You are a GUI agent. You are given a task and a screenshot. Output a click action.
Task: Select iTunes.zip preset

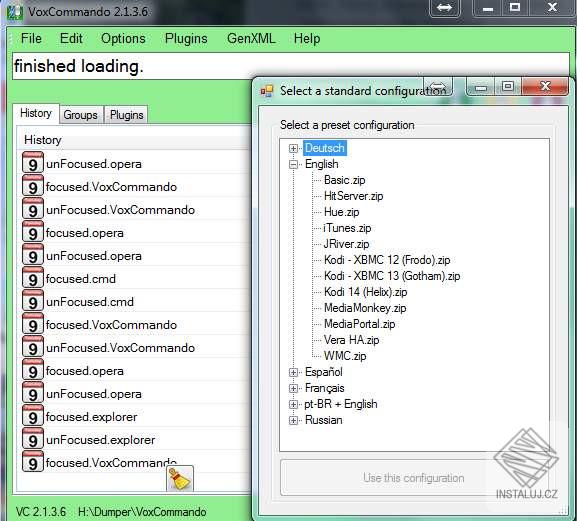347,228
